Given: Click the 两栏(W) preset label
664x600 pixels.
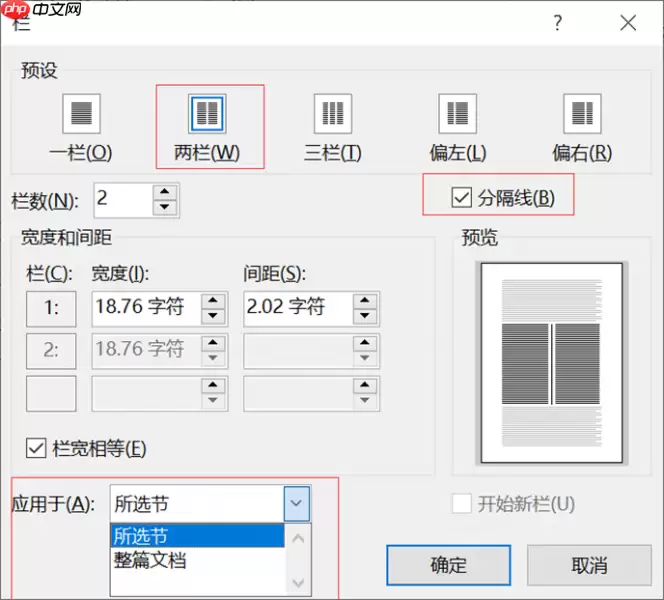Looking at the screenshot, I should click(x=207, y=152).
